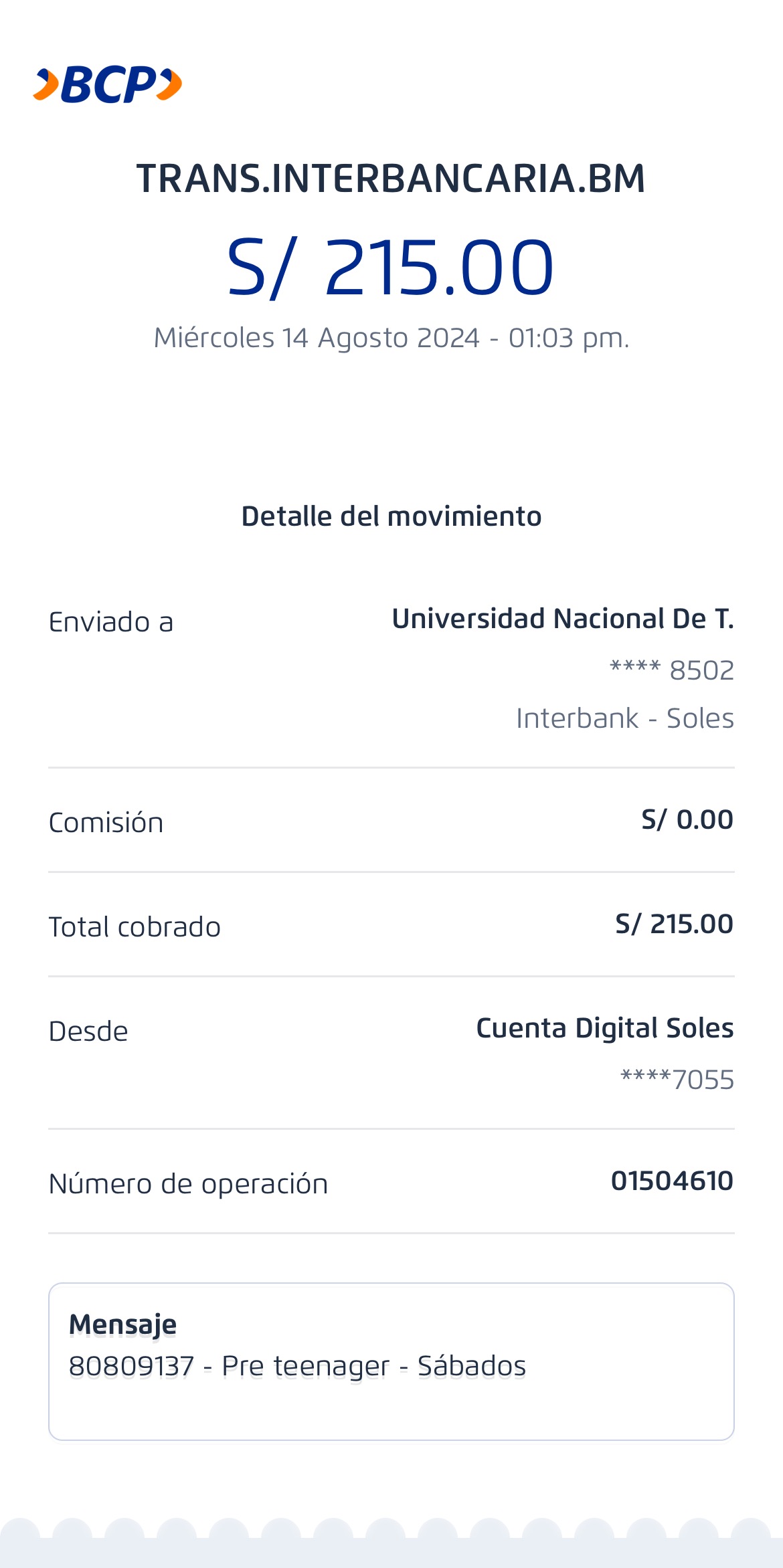Click the Mensaje heading
The width and height of the screenshot is (783, 1568).
pos(122,1325)
